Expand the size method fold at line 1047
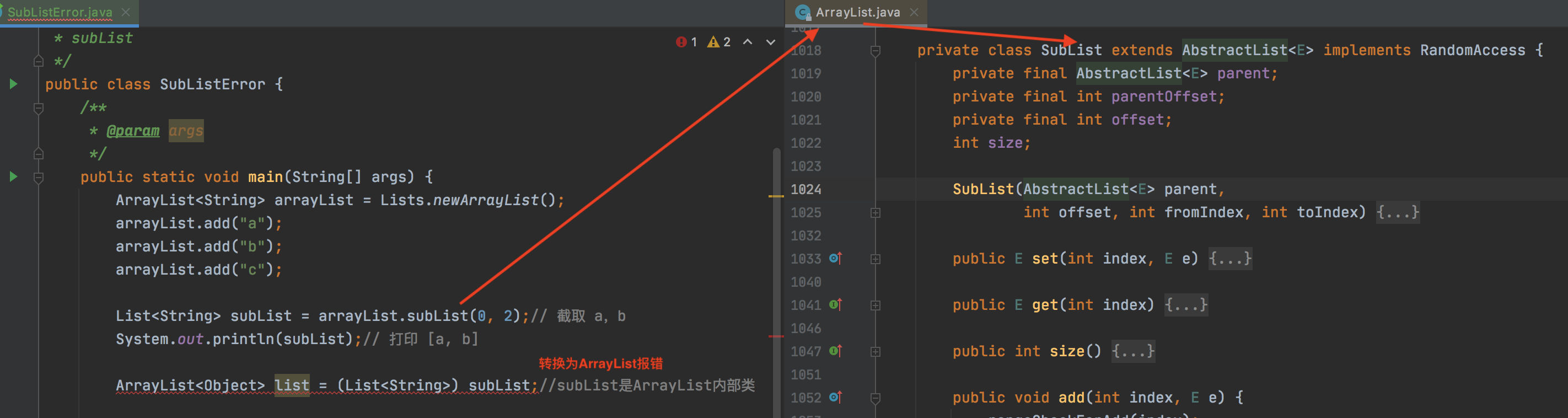The height and width of the screenshot is (418, 1568). pyautogui.click(x=876, y=352)
